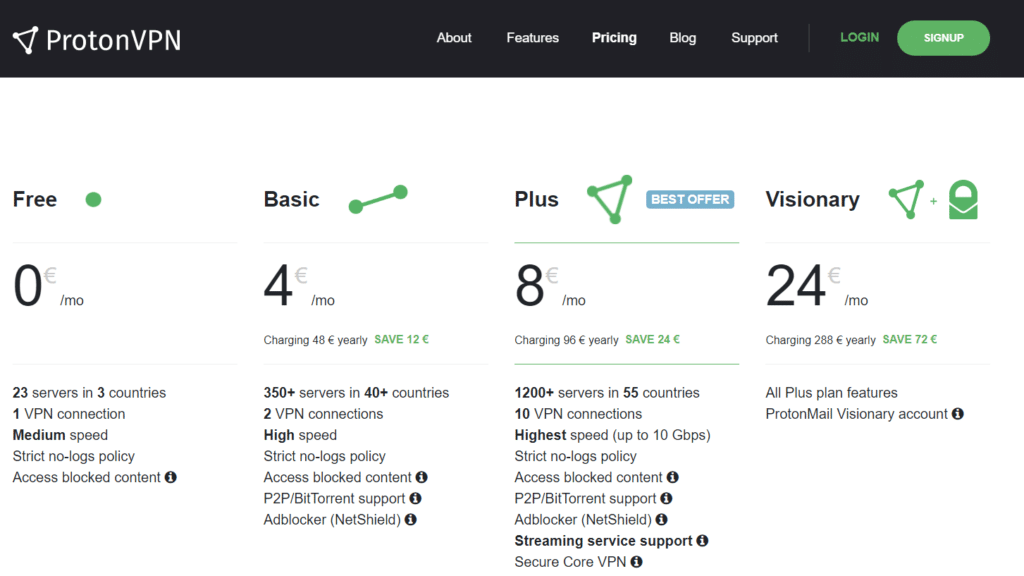Click 'SAVE 72 €' label

click(910, 340)
